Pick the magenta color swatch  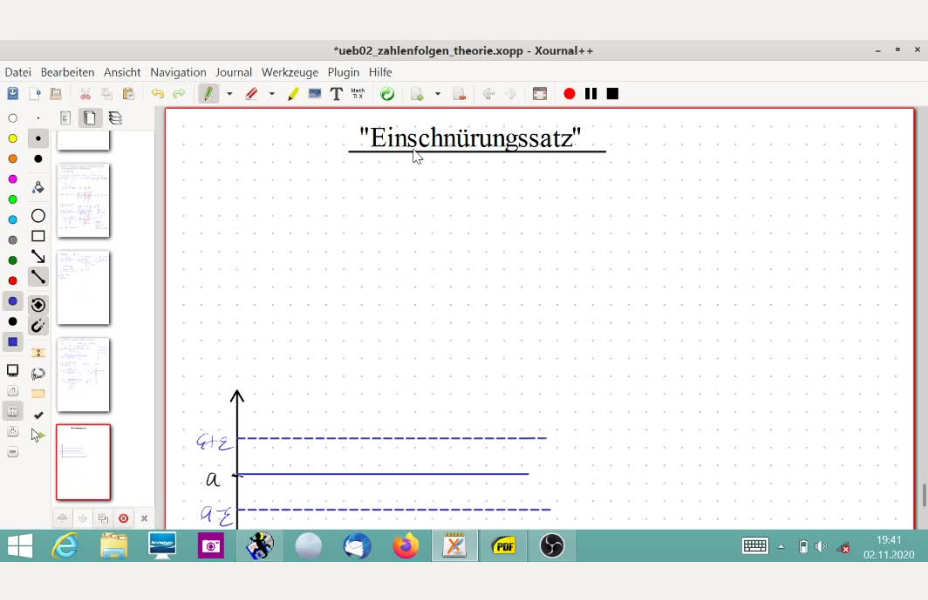click(12, 179)
